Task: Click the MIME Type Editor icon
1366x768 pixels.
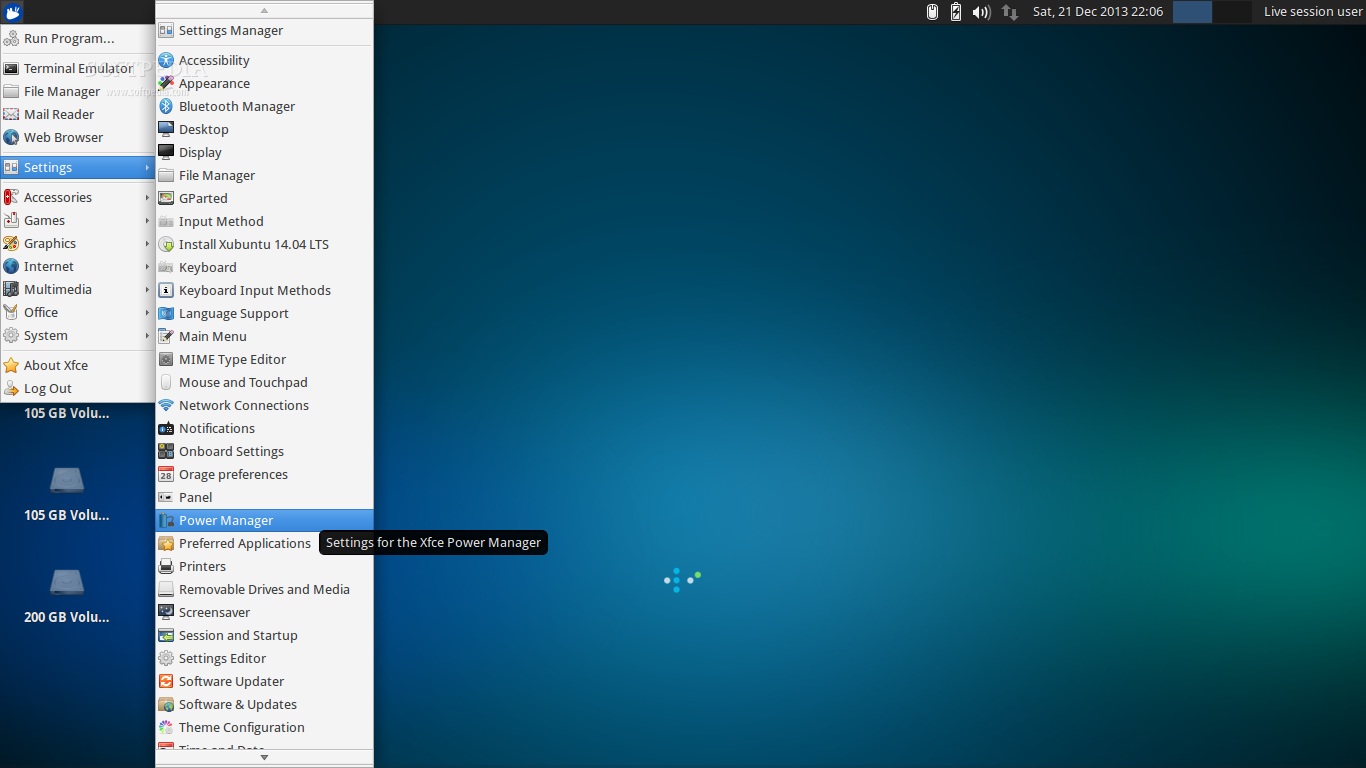Action: (x=166, y=359)
